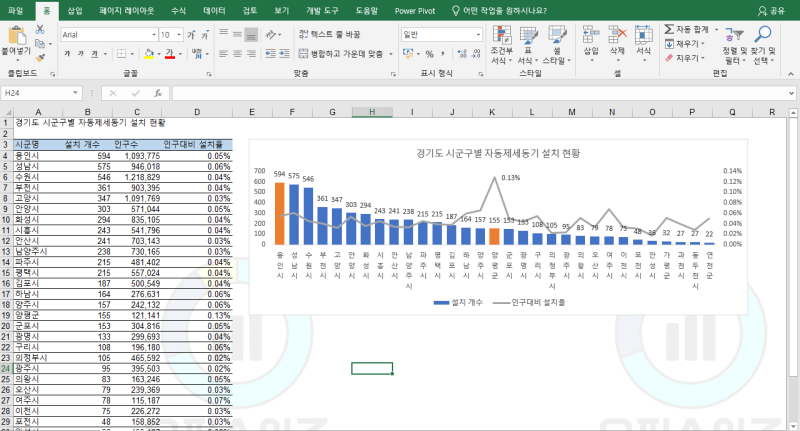
Task: Open number format 일반 dropdown
Action: coord(478,35)
